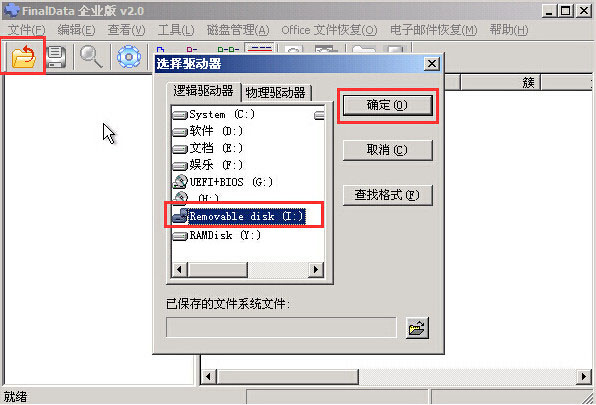
Task: Select RAMDisk (Y:) drive
Action: [217, 236]
